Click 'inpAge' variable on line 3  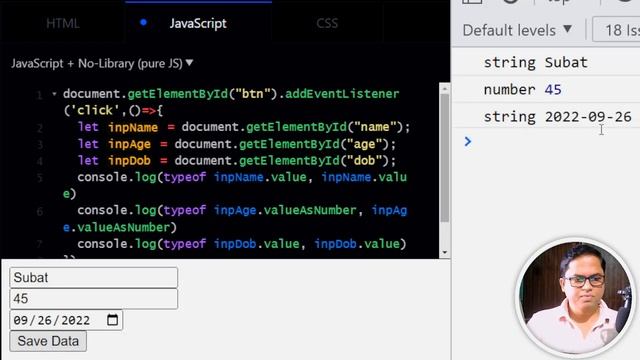(x=129, y=144)
